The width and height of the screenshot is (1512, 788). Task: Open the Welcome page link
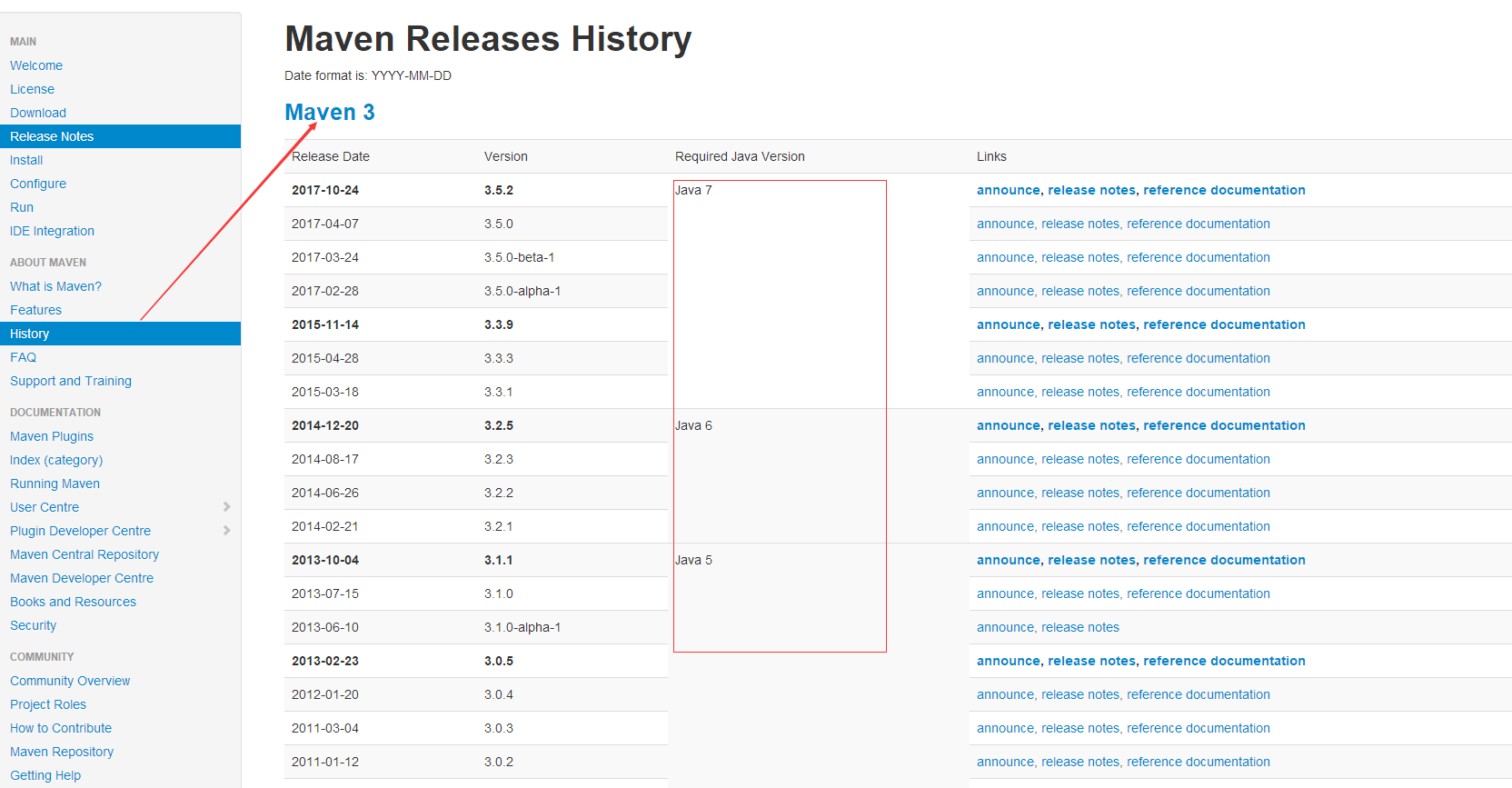pyautogui.click(x=36, y=65)
